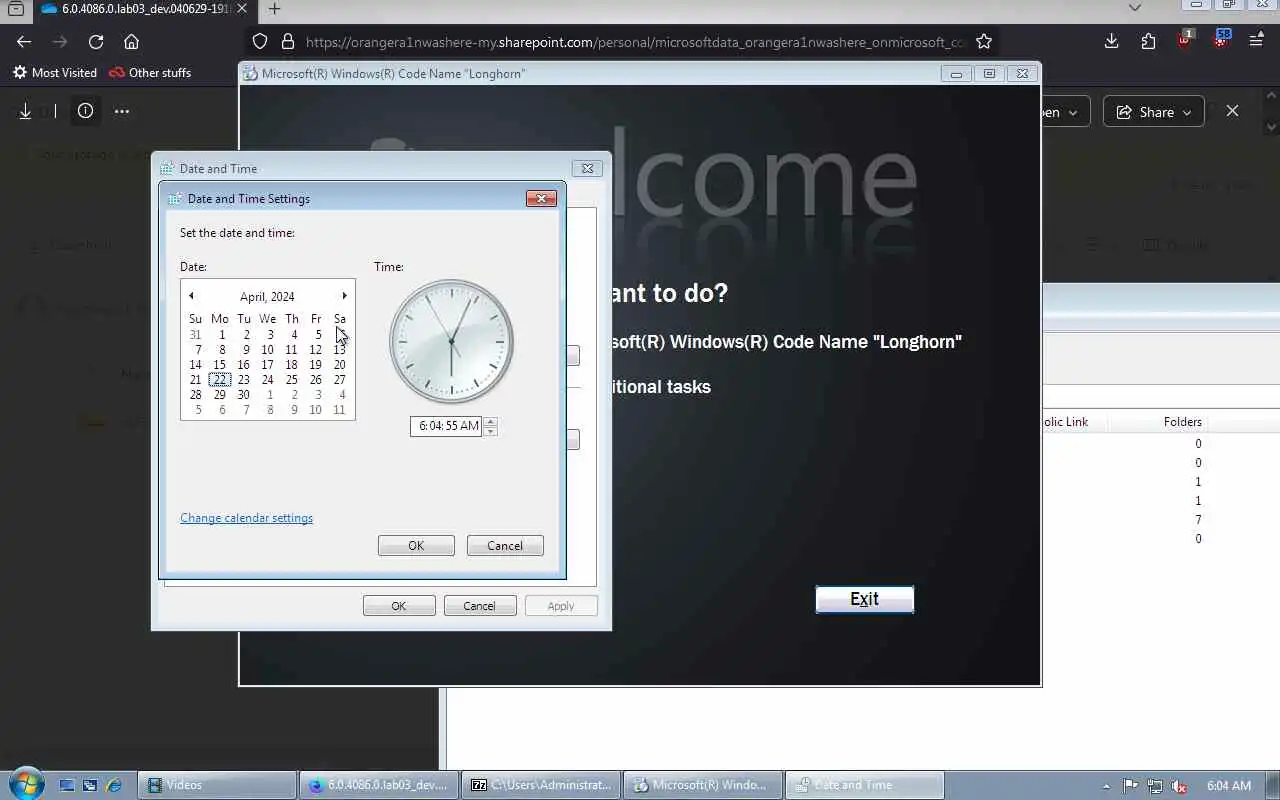Click OK in the Date and Time window

click(x=399, y=606)
